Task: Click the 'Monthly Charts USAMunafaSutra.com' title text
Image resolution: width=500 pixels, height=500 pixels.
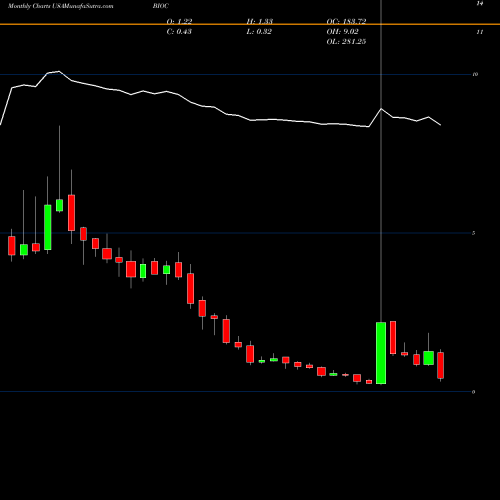Action: (60, 6)
